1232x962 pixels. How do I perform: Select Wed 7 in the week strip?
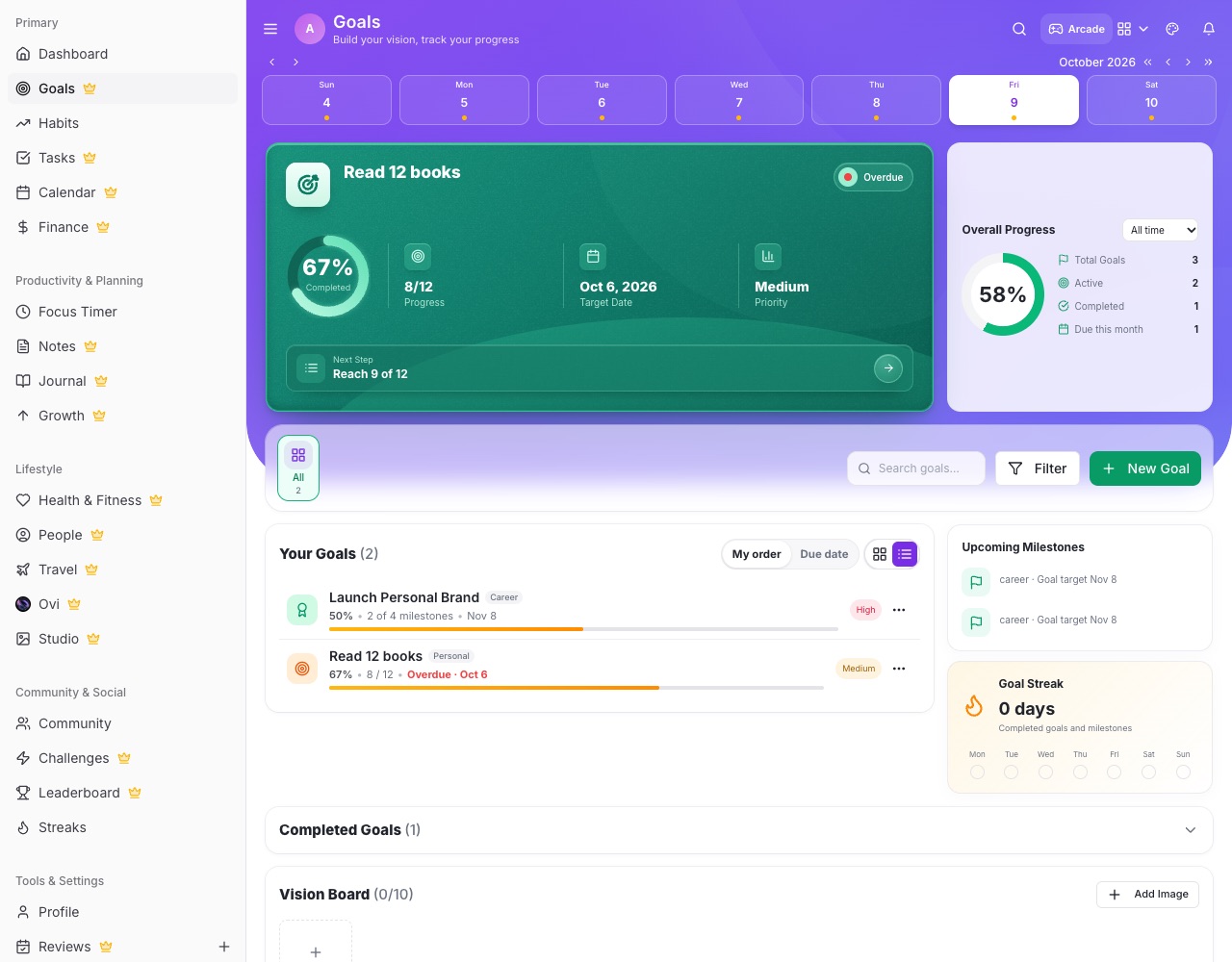click(x=739, y=100)
